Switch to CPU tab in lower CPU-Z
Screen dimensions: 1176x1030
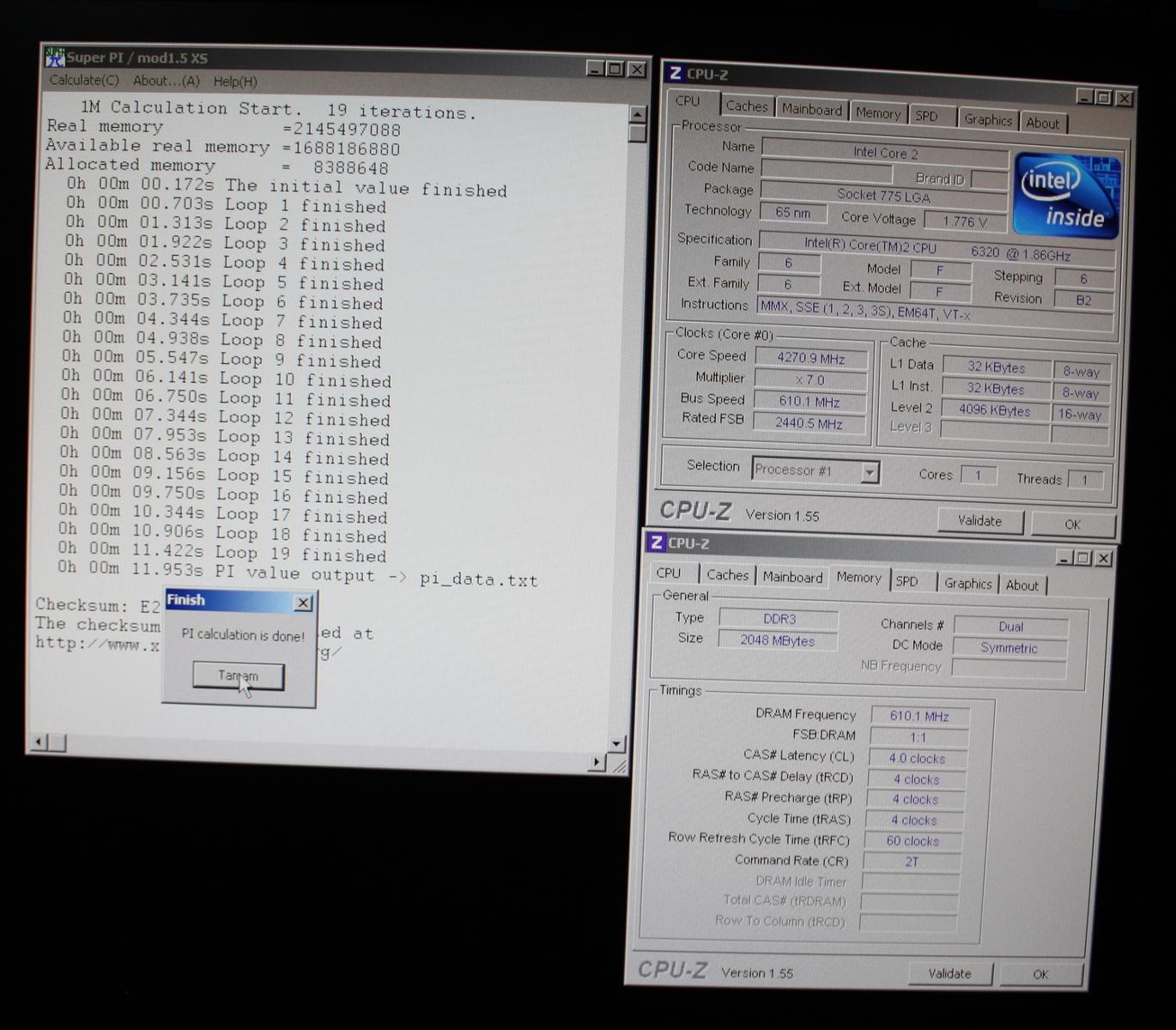point(669,573)
